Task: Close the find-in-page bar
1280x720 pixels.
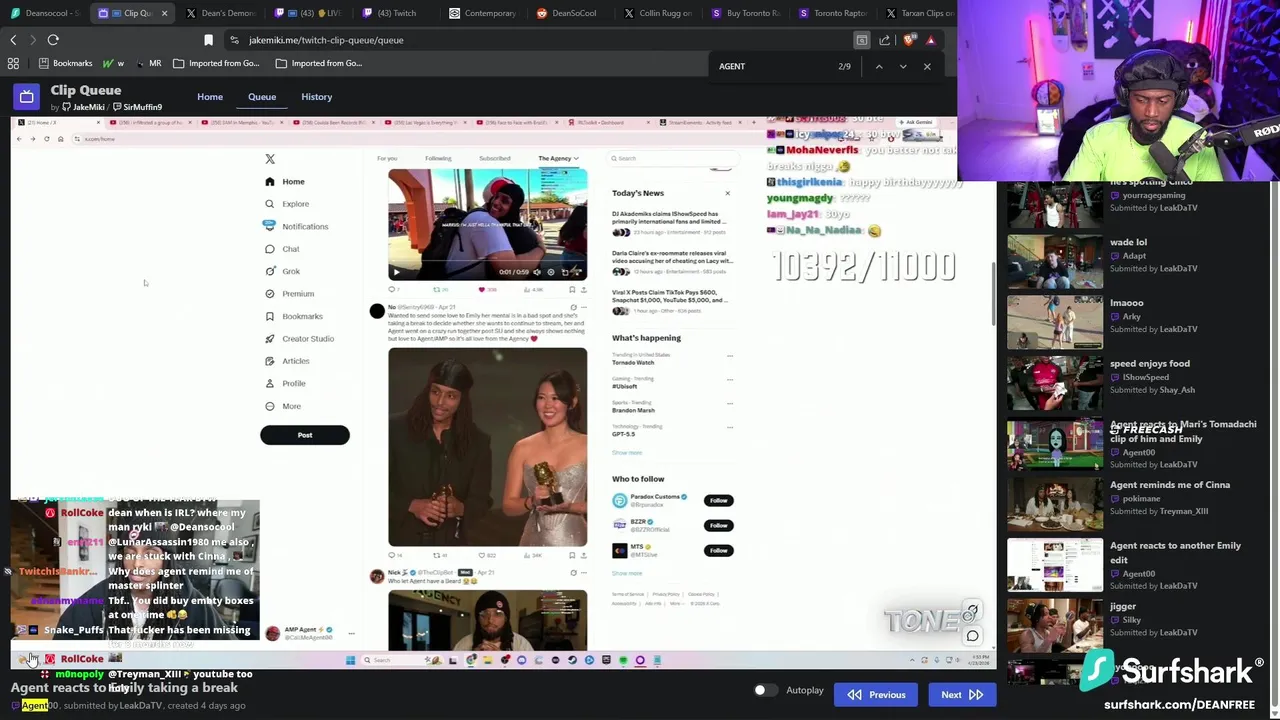Action: pos(927,66)
